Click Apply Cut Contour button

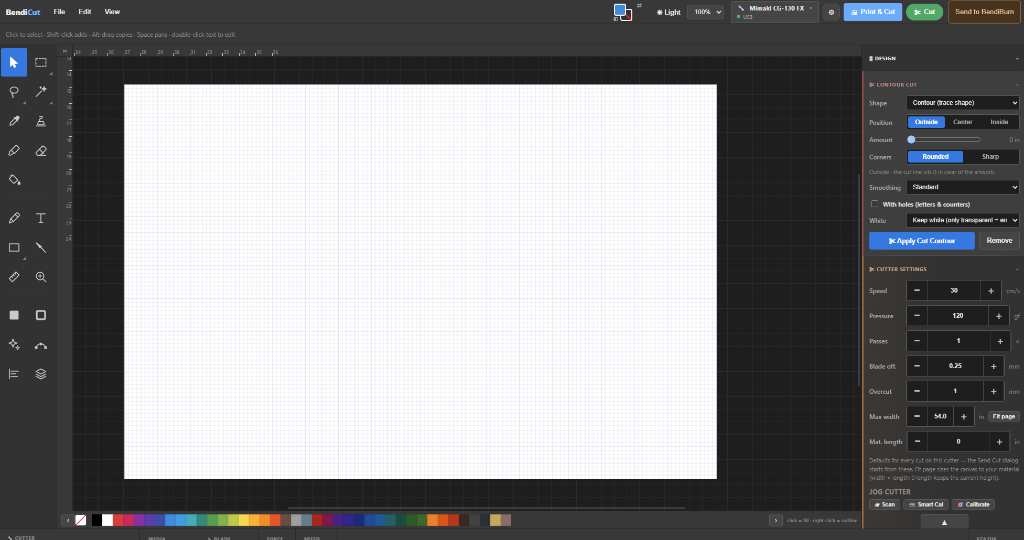pos(921,241)
